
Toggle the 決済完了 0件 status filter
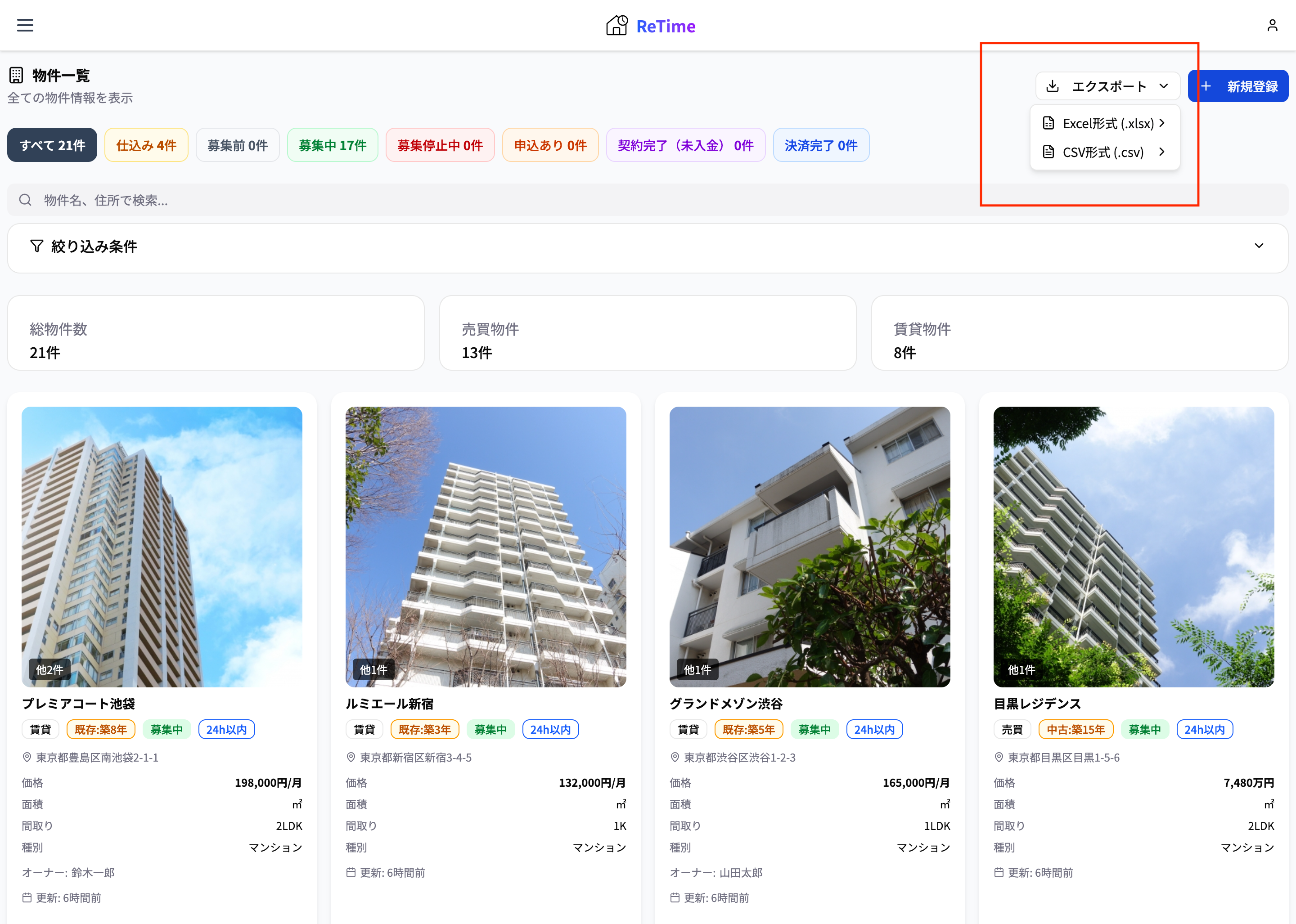click(x=820, y=145)
